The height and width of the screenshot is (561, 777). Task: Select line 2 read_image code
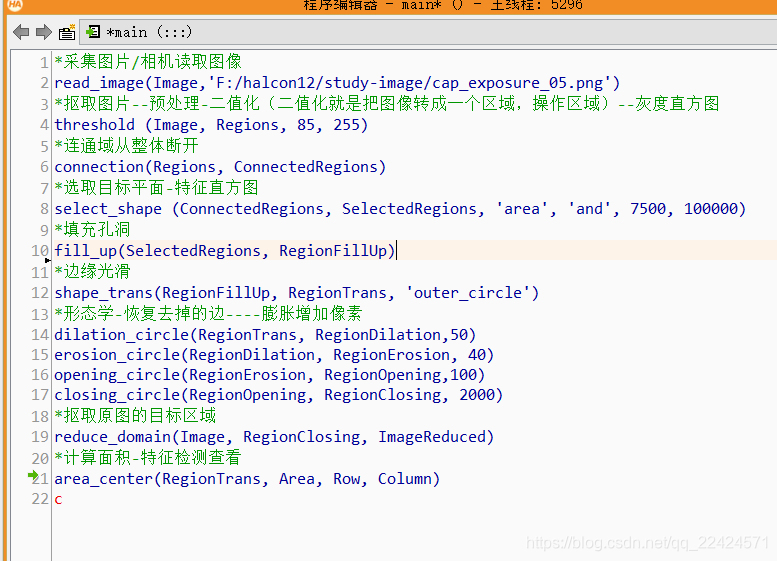[x=337, y=83]
